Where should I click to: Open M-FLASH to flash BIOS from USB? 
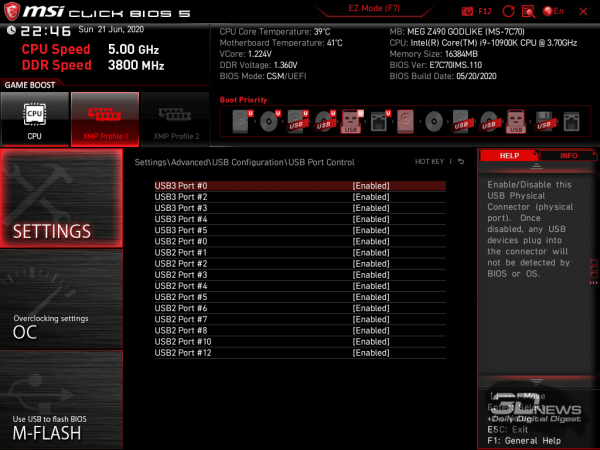[x=62, y=425]
